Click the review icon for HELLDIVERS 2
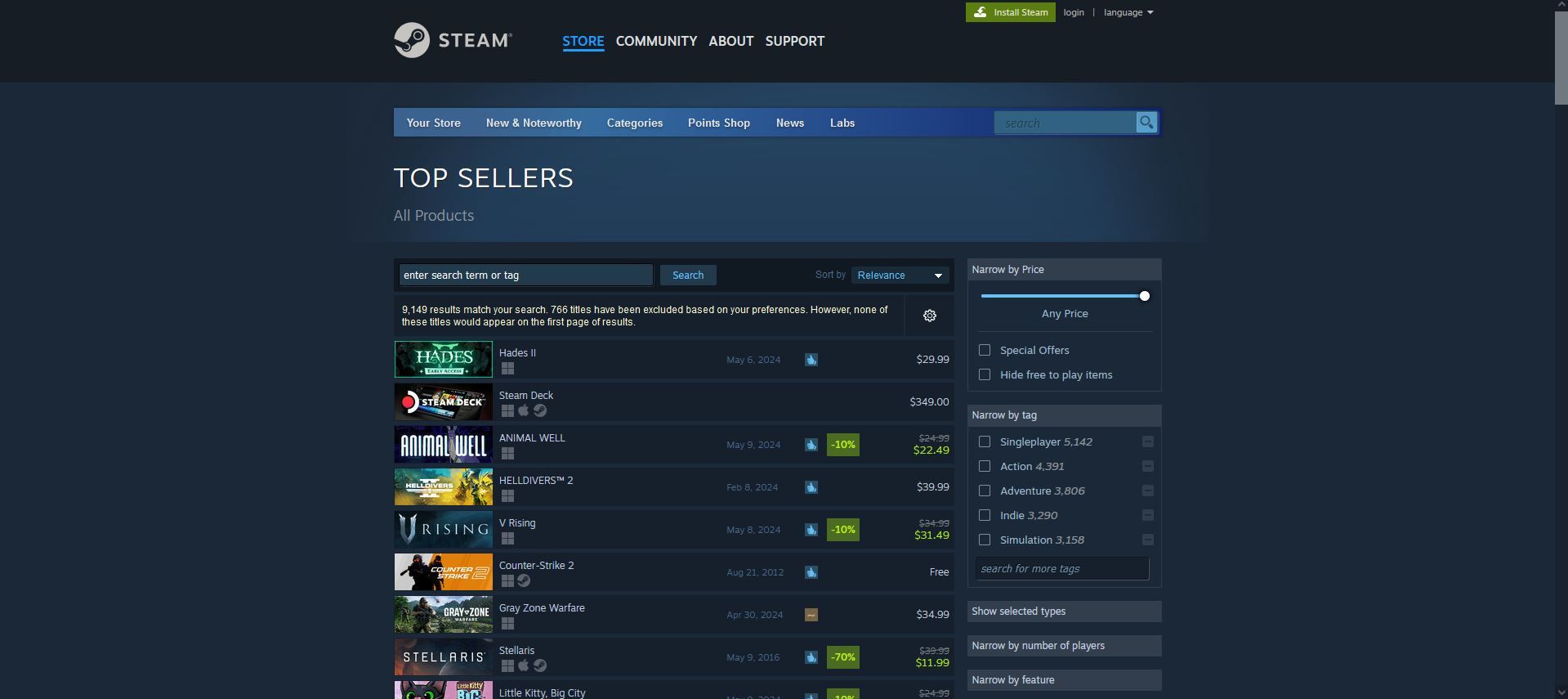 (811, 487)
